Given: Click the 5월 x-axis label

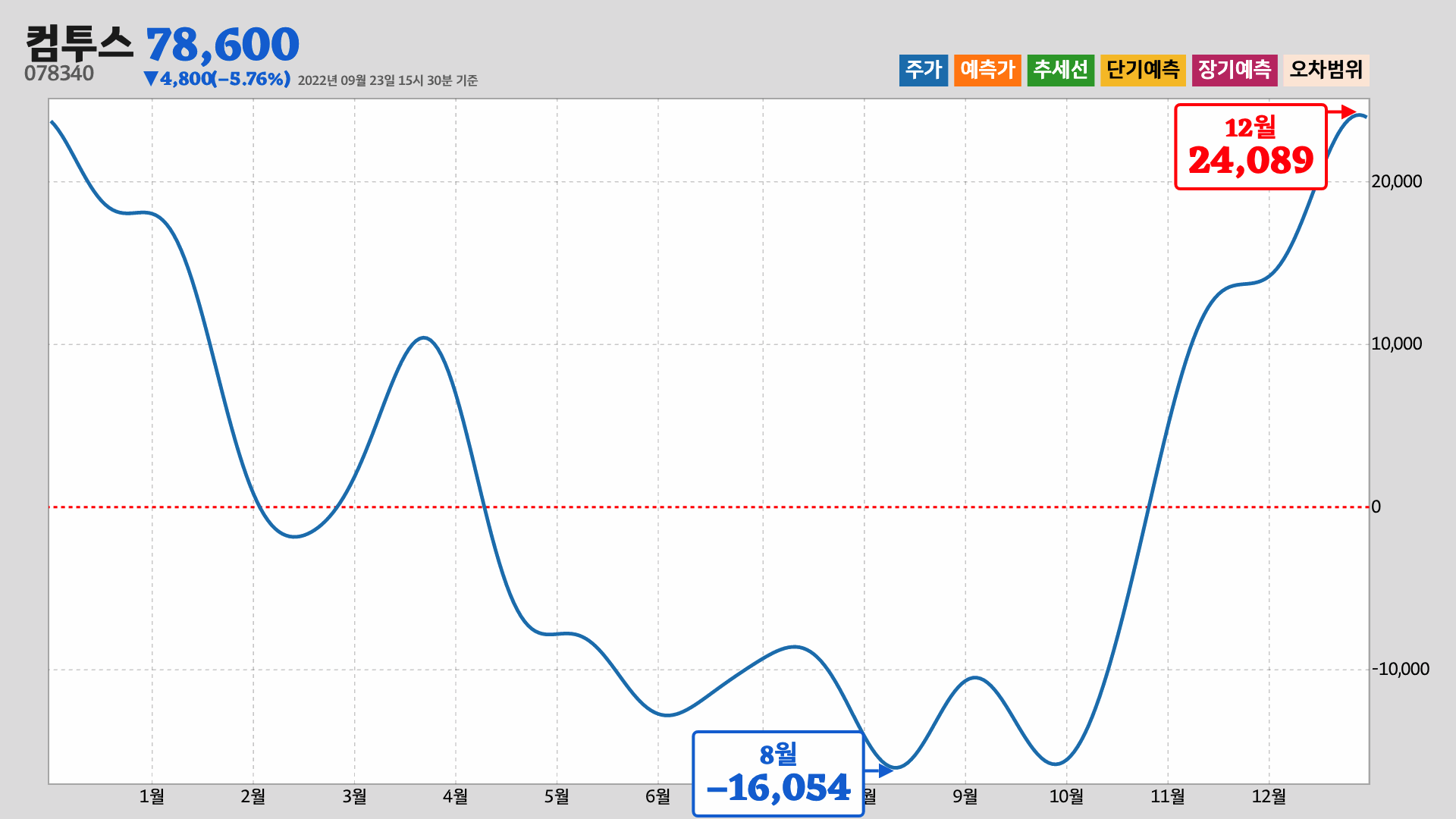Looking at the screenshot, I should [557, 796].
